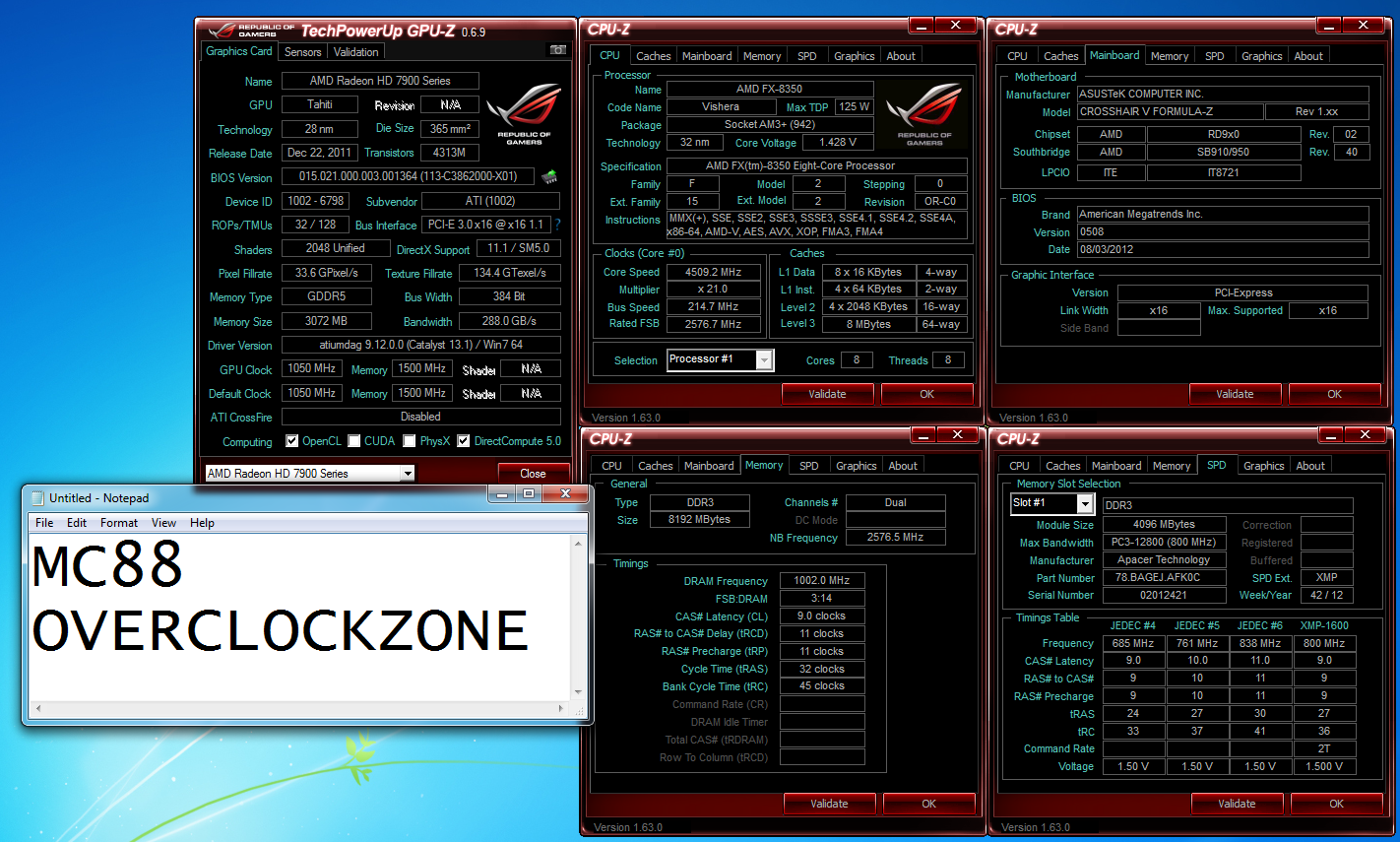Open the Sensors tab in GPU-Z
Screen dimensions: 1400x842
(303, 52)
